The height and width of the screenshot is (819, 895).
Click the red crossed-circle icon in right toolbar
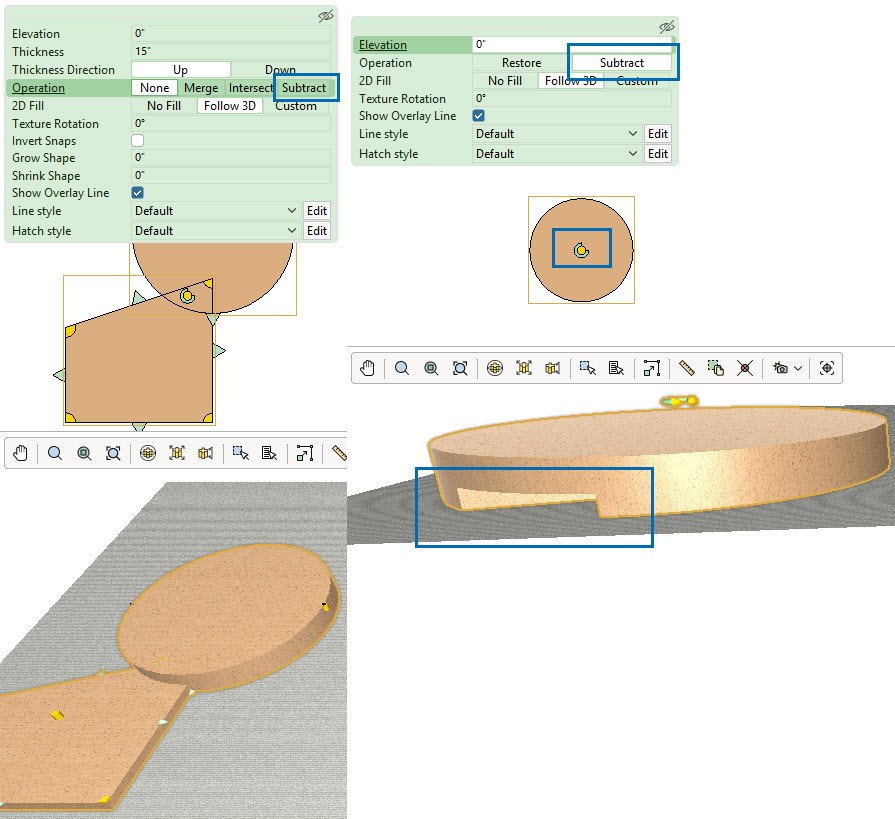point(745,368)
